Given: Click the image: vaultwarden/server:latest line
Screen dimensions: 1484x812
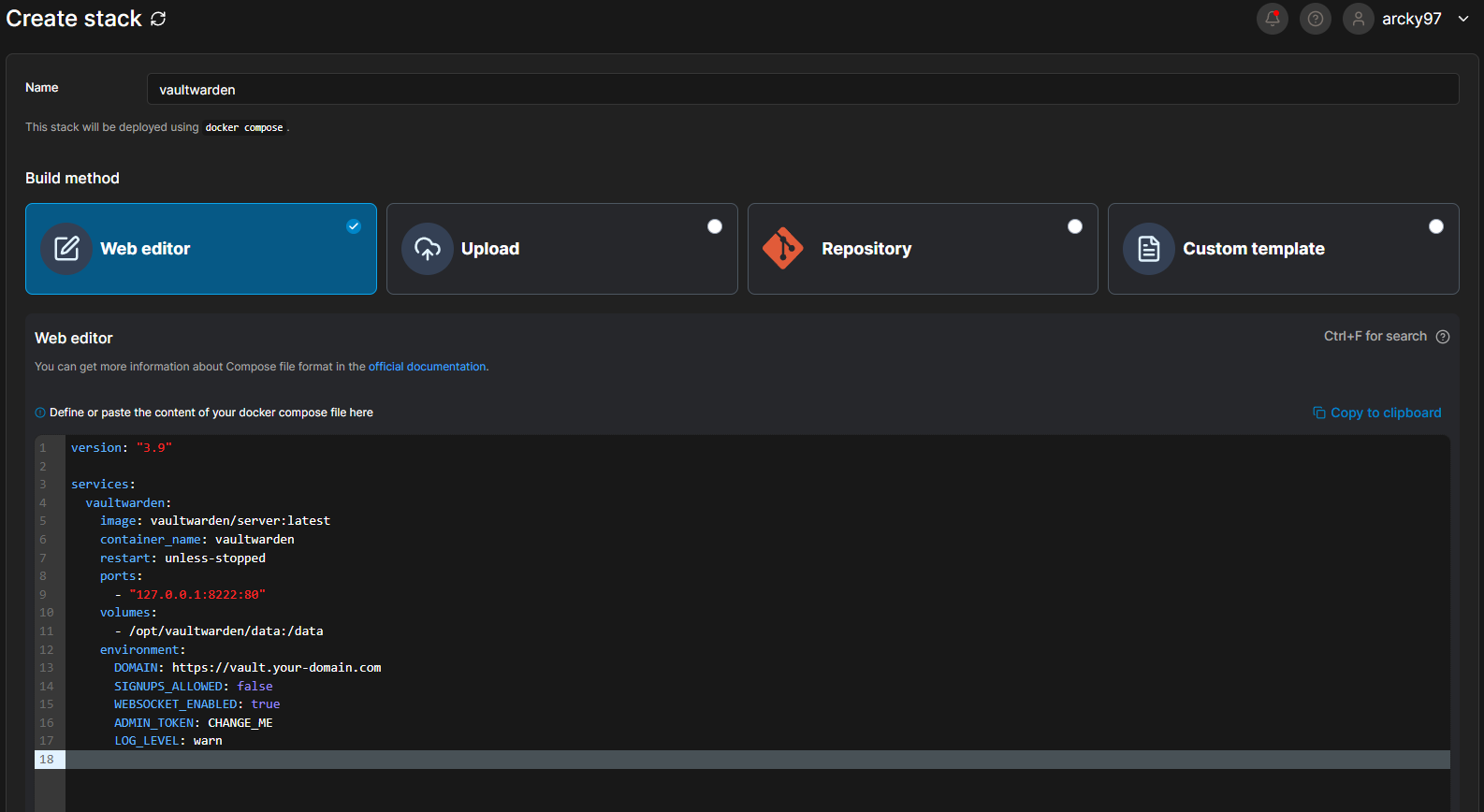Looking at the screenshot, I should click(x=215, y=521).
